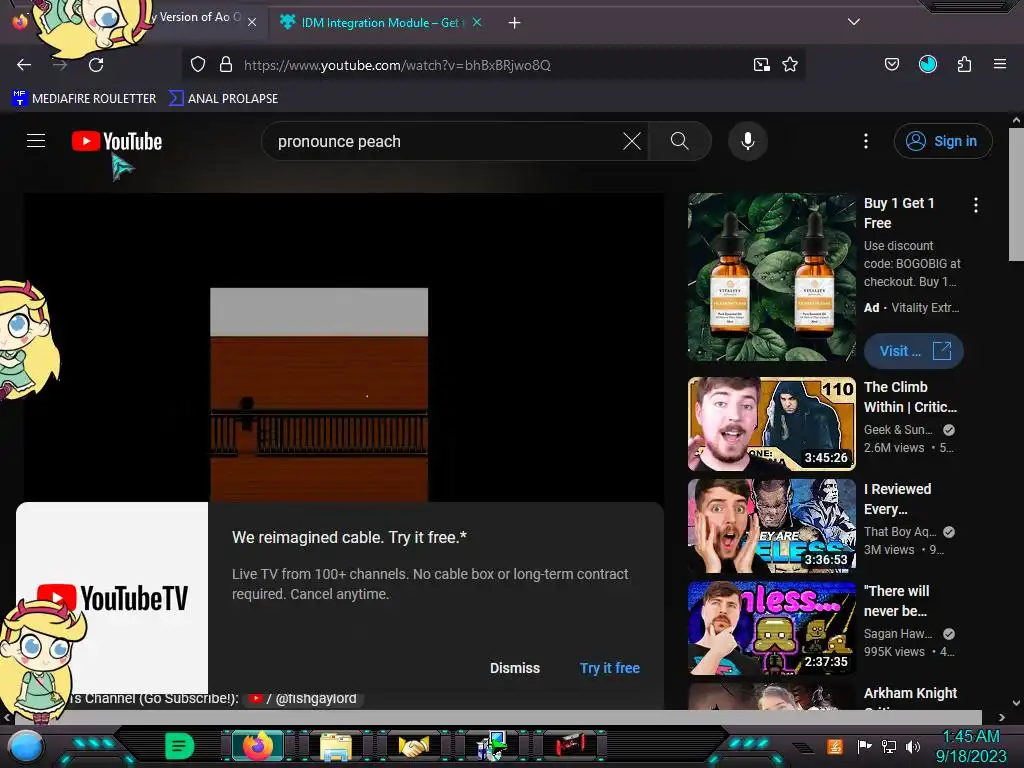The height and width of the screenshot is (768, 1024).
Task: Open the @fishgaylord channel link
Action: coord(304,699)
